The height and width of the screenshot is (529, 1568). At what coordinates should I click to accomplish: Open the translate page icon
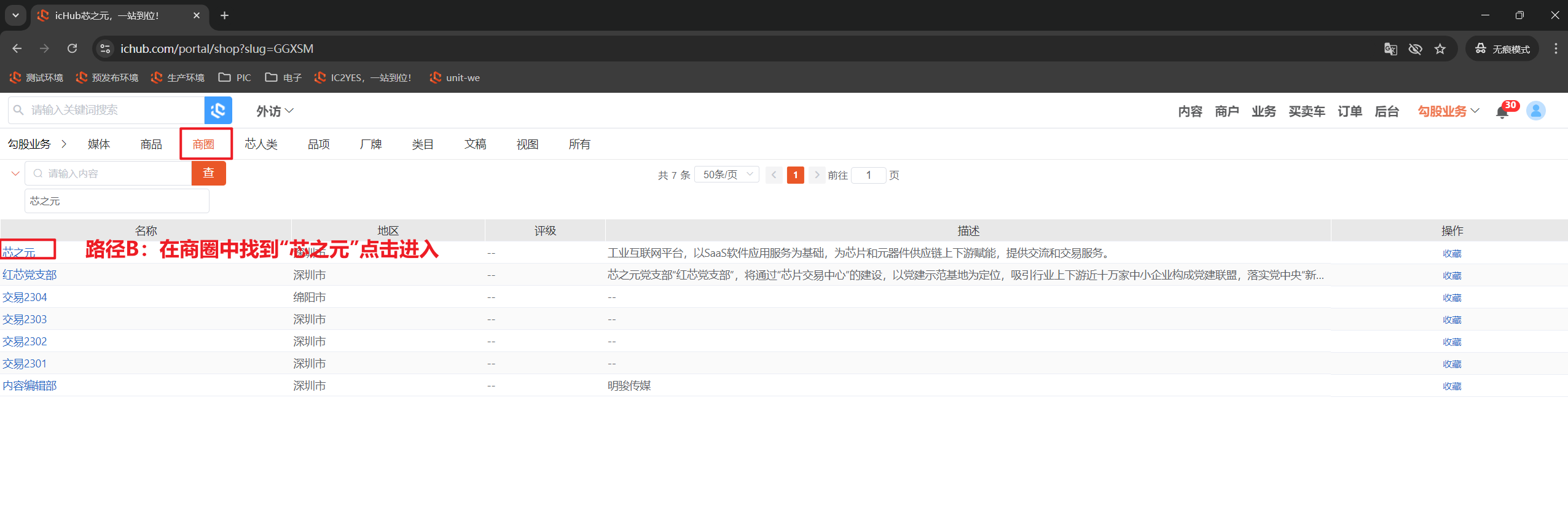click(x=1390, y=49)
